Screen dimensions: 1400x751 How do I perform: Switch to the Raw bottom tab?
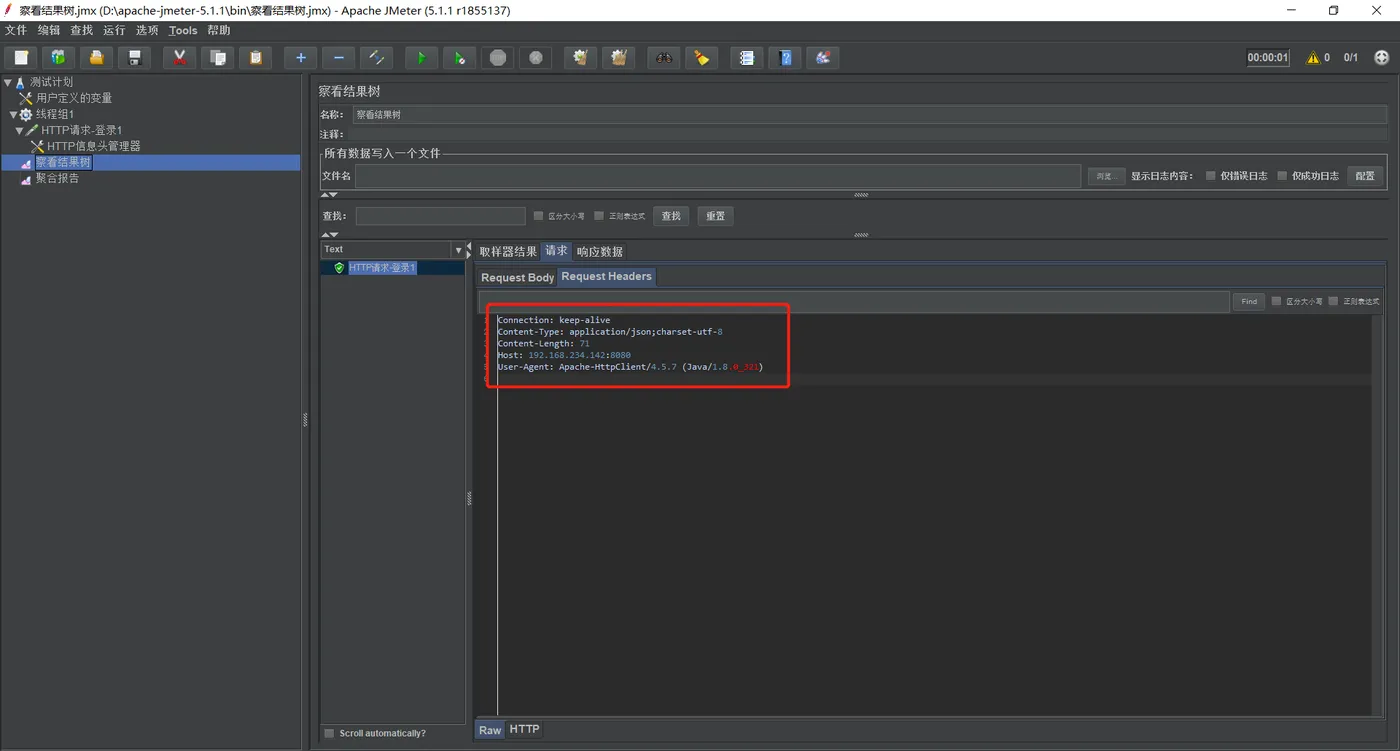[490, 730]
